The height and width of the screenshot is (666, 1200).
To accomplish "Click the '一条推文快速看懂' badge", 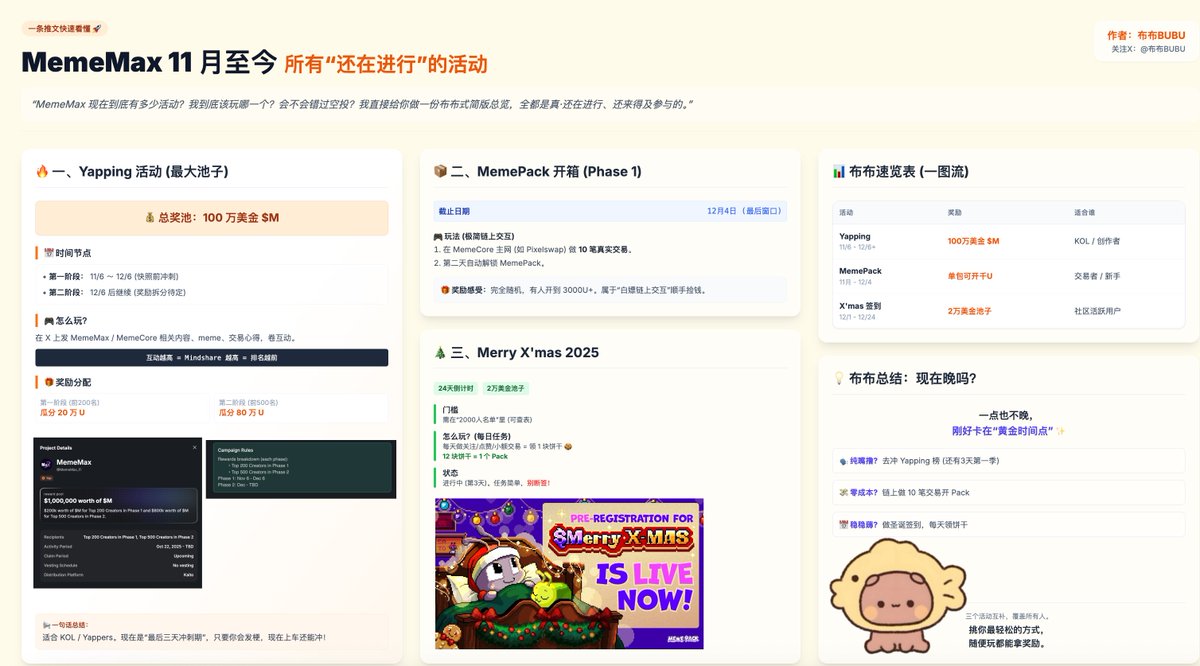I will [65, 30].
